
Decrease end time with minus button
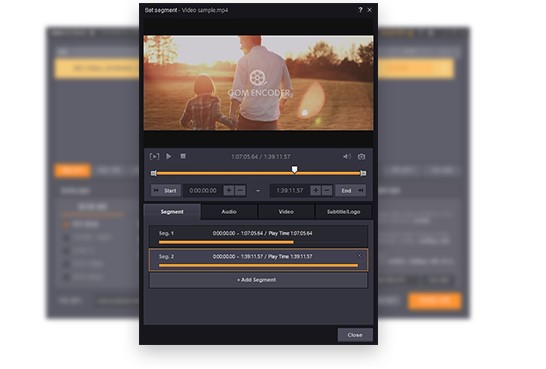click(x=327, y=190)
